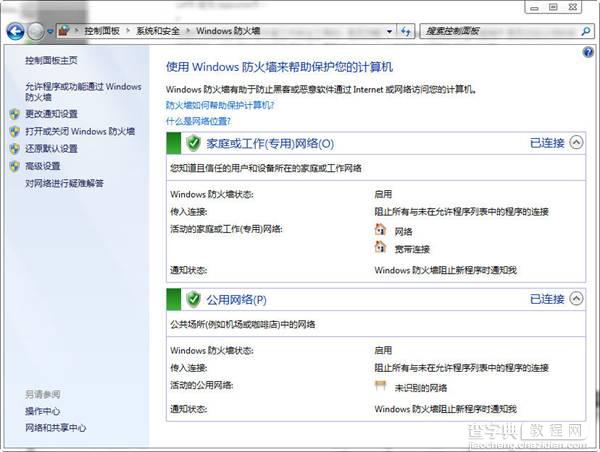Click the Back navigation arrow button
Screen dimensions: 600x452
[15, 31]
